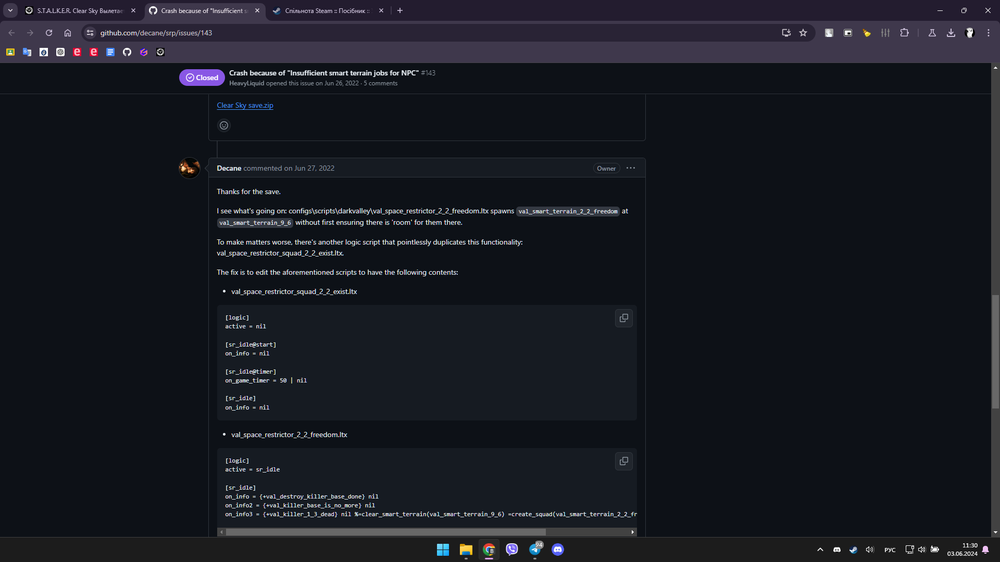Open the yellow broom cleaner extension
Screen dimensions: 1000x562
coord(867,33)
